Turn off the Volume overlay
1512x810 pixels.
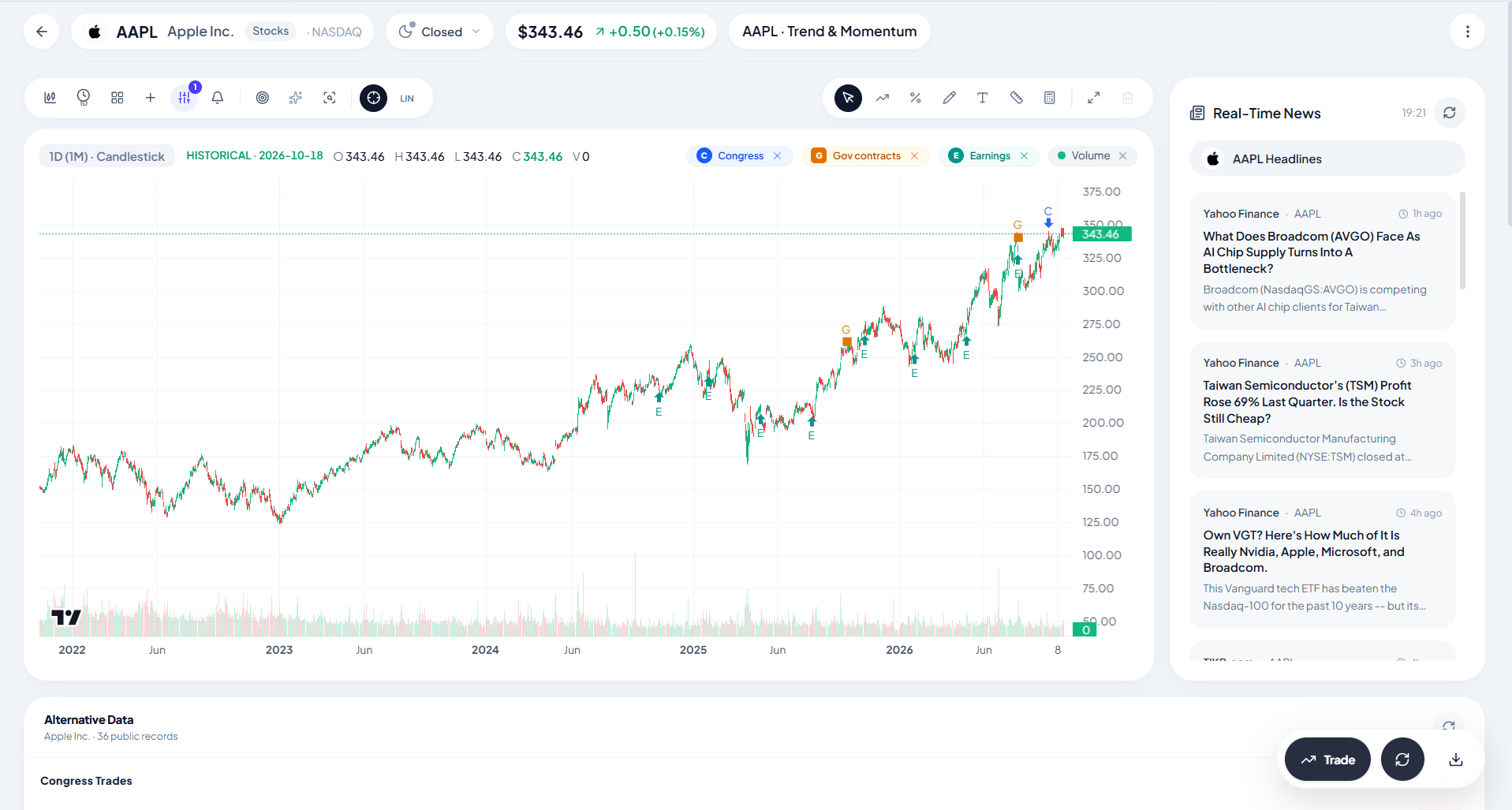pos(1123,156)
